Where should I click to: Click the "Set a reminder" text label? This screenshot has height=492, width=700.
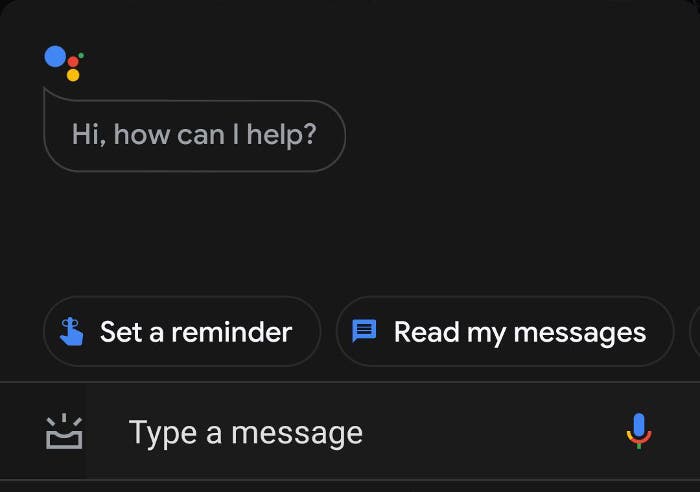(x=196, y=331)
